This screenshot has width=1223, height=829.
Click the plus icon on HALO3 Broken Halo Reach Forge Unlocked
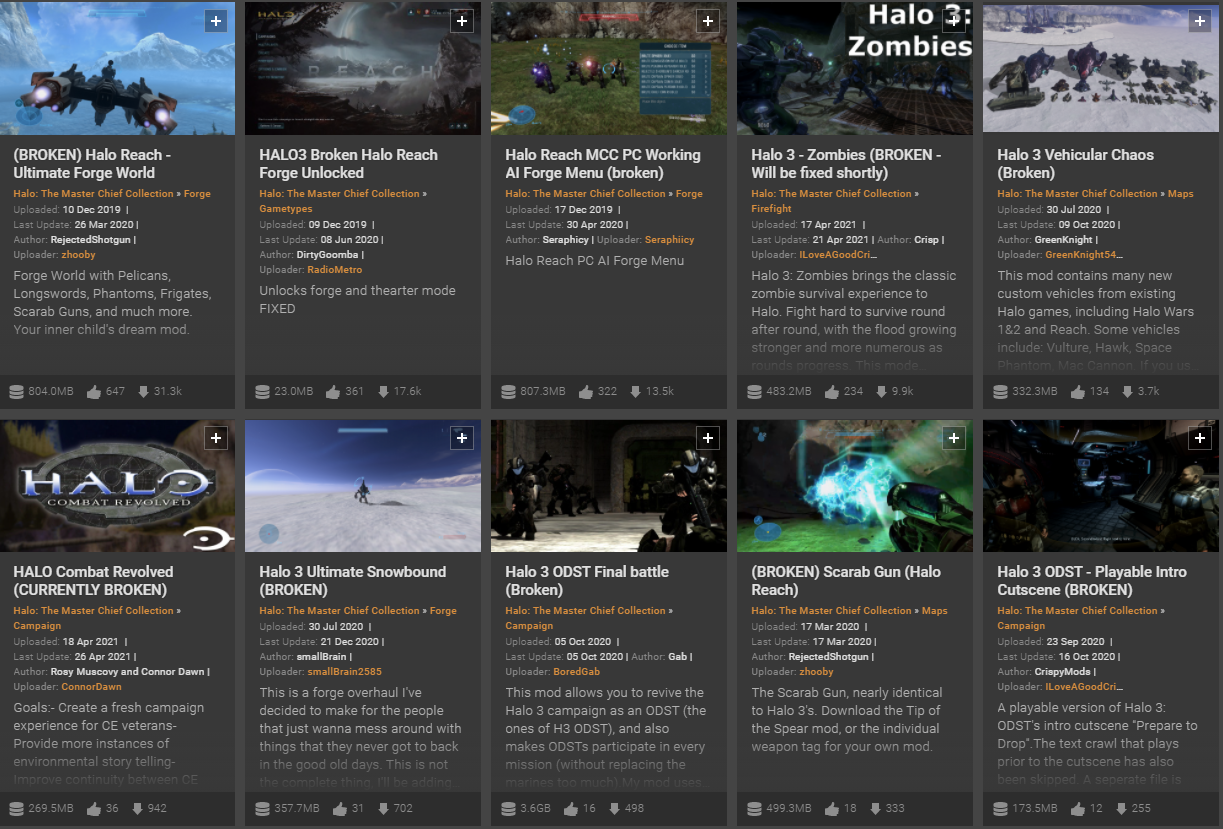[x=461, y=21]
